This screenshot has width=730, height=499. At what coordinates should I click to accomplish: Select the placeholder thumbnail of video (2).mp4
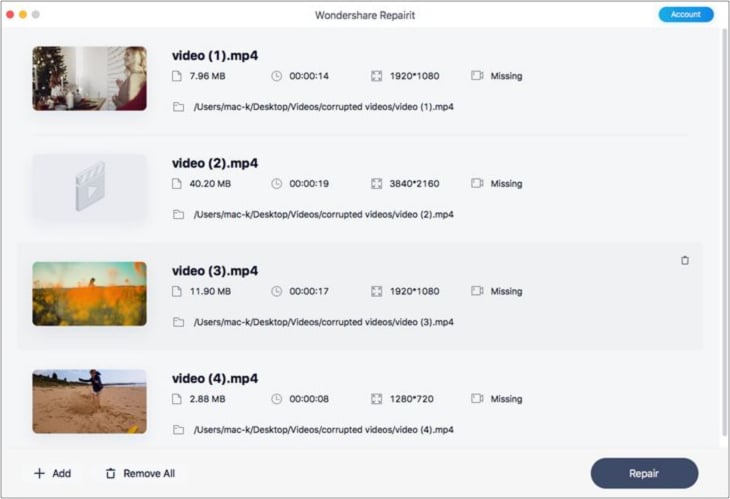(89, 186)
